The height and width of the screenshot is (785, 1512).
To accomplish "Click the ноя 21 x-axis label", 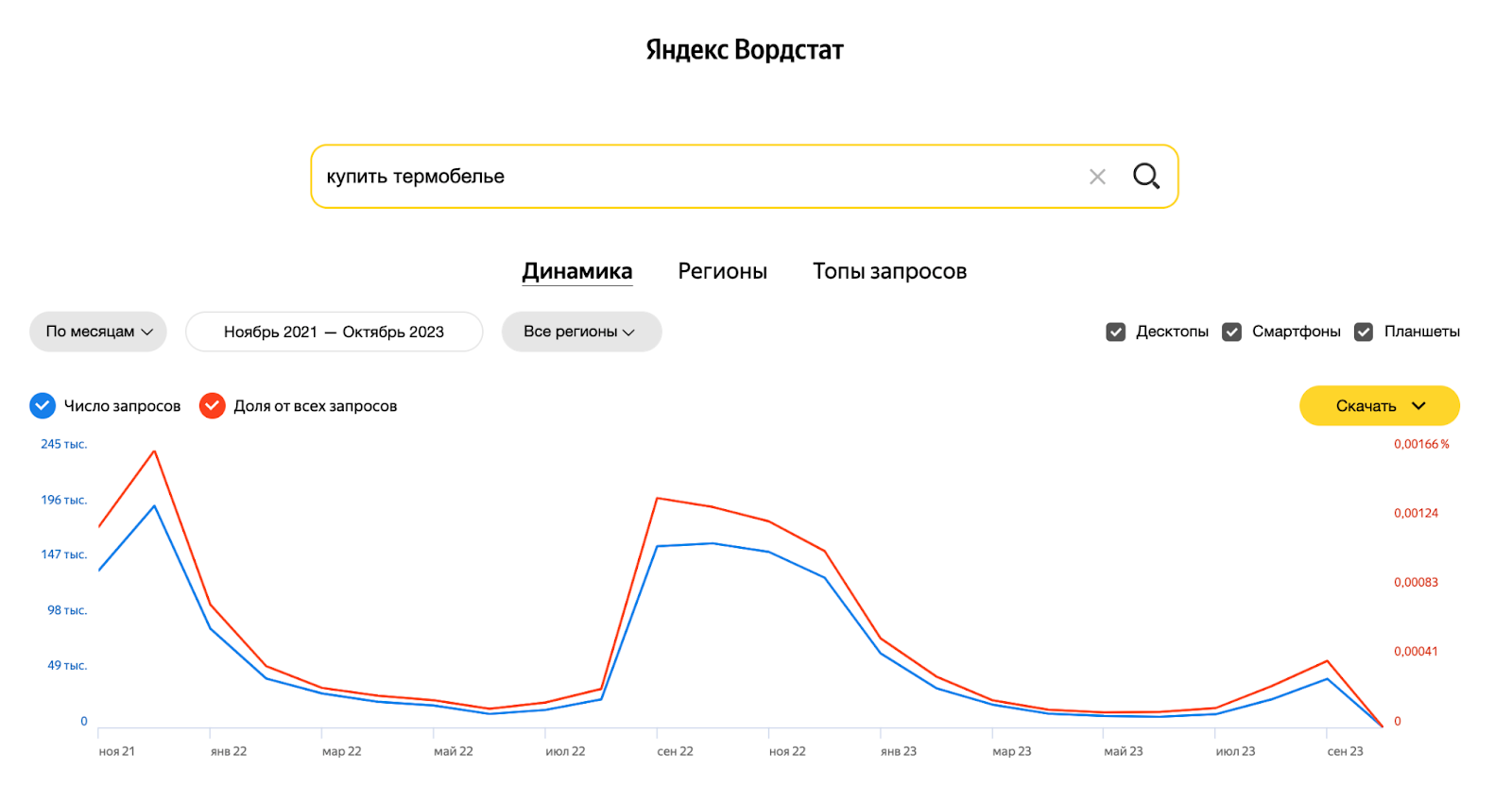I will click(117, 751).
